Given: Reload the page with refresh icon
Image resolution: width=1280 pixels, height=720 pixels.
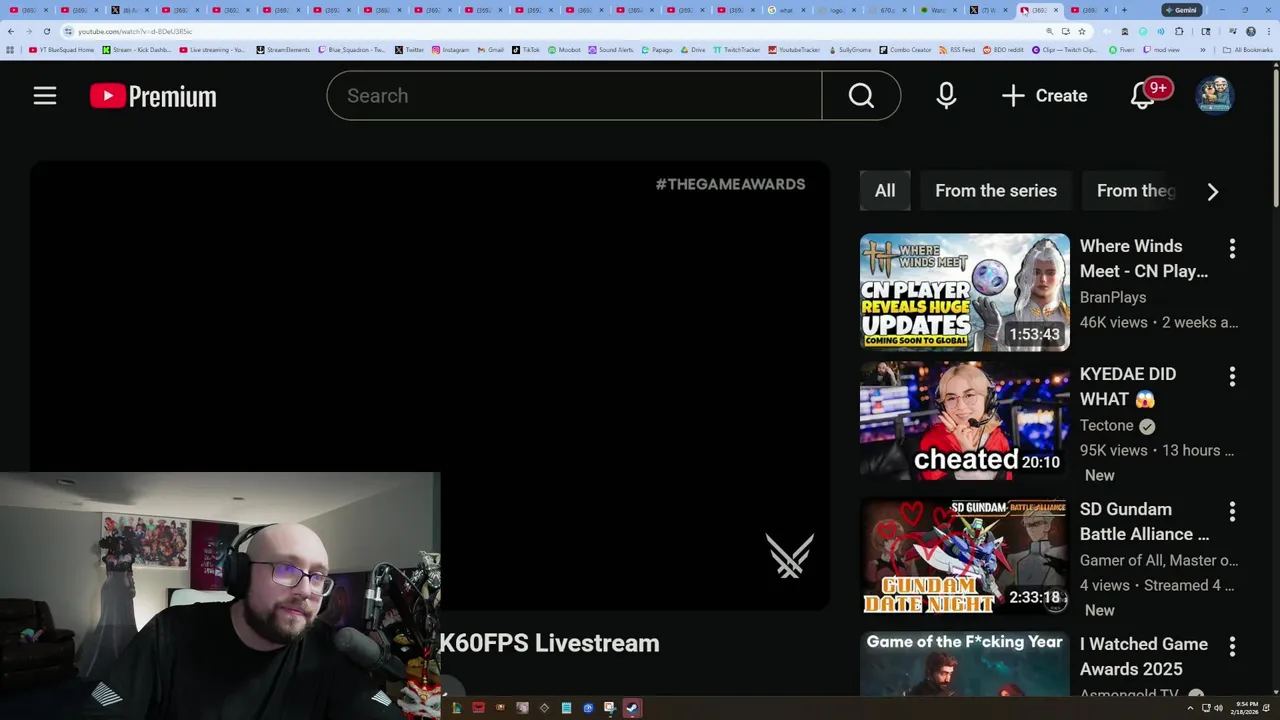Looking at the screenshot, I should click(46, 32).
